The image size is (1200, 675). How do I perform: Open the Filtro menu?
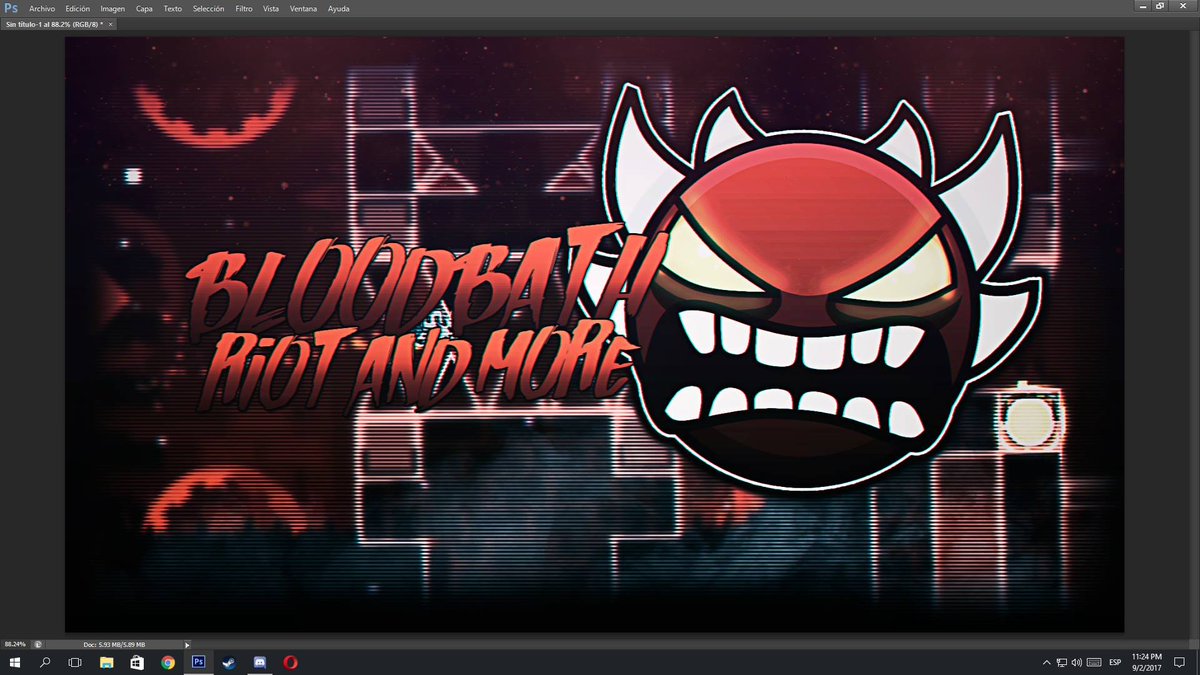click(244, 8)
